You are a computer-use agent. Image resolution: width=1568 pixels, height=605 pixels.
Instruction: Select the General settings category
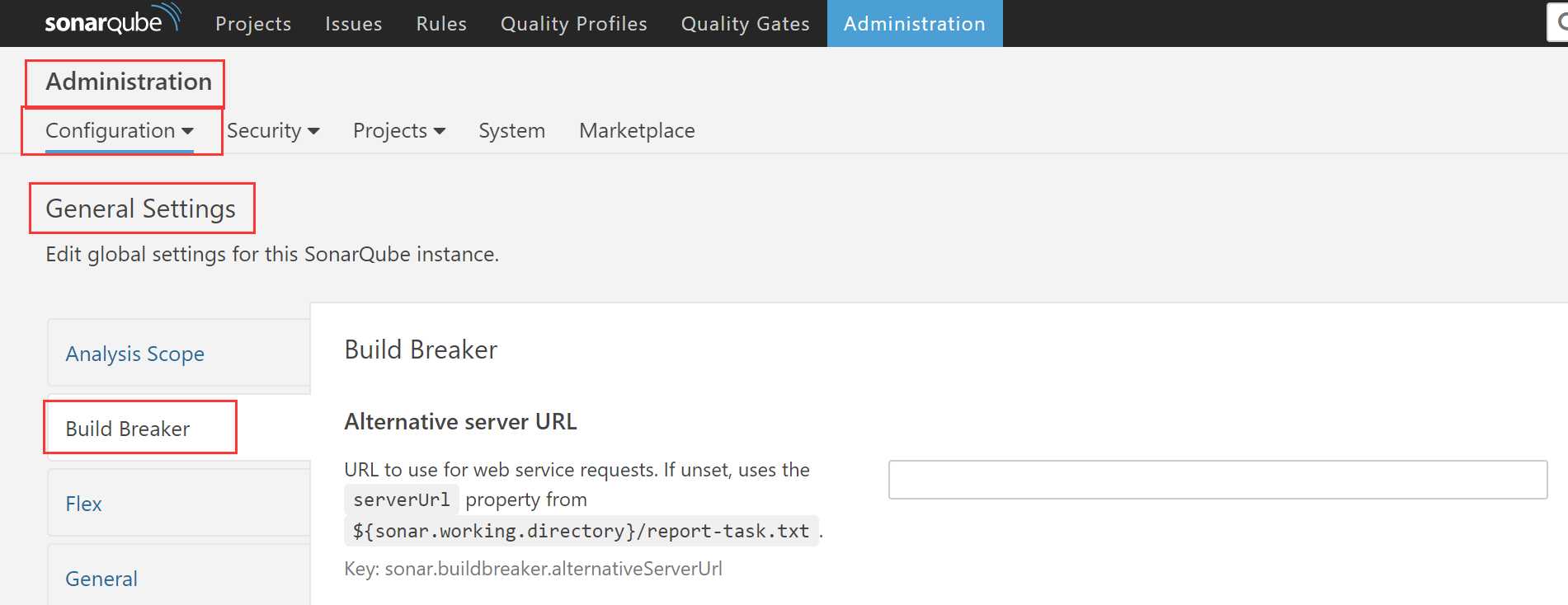point(179,576)
